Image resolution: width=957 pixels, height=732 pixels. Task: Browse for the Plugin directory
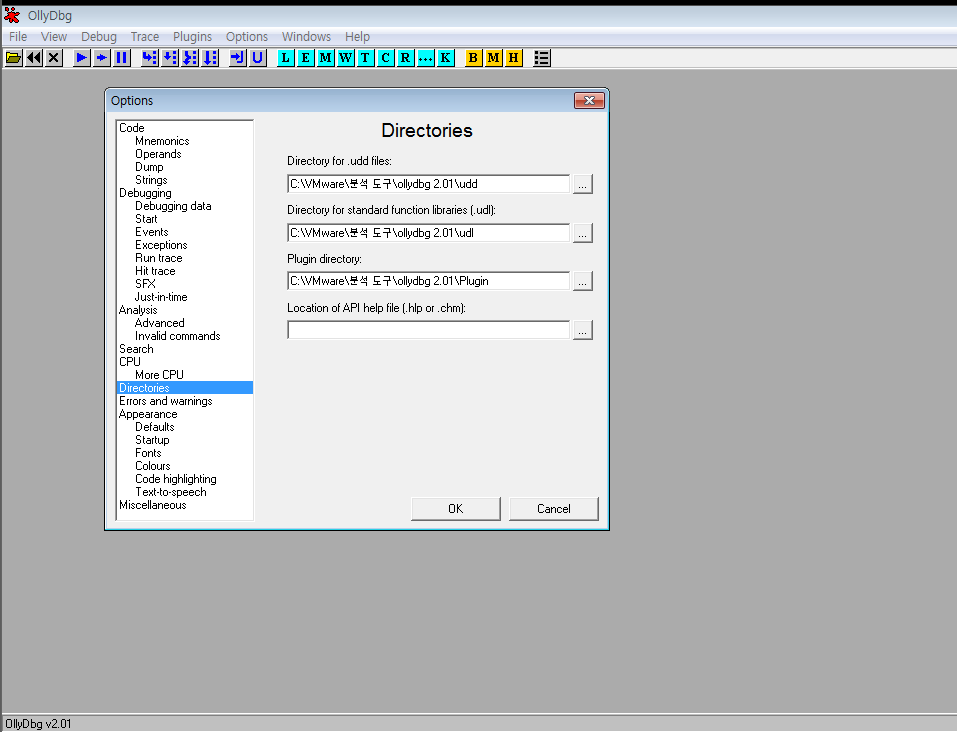tap(583, 281)
